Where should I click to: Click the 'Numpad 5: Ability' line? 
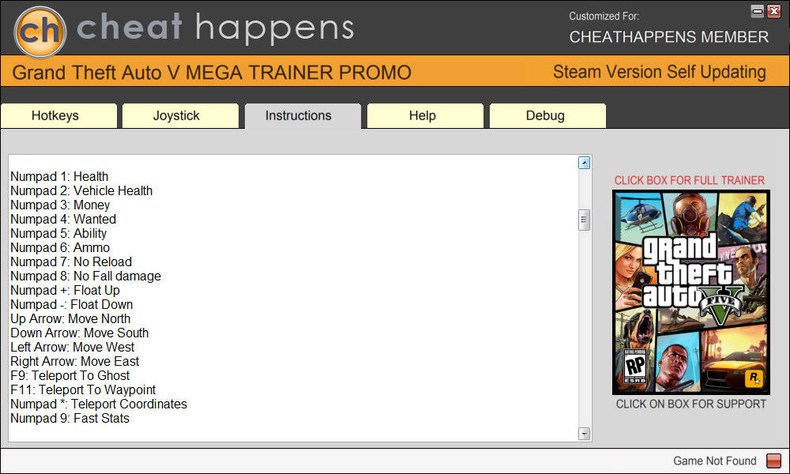58,233
